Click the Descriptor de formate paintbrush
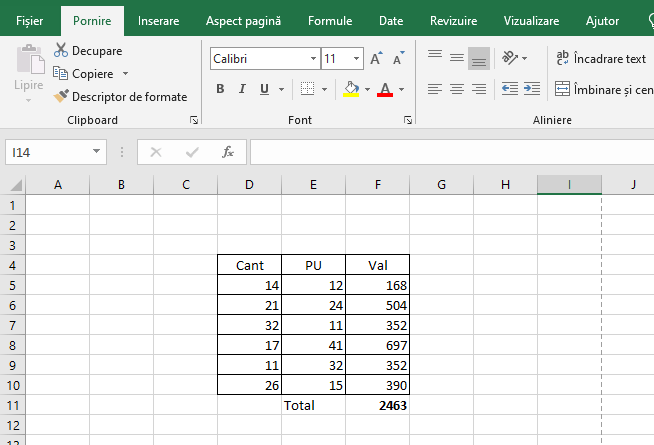 [61, 97]
